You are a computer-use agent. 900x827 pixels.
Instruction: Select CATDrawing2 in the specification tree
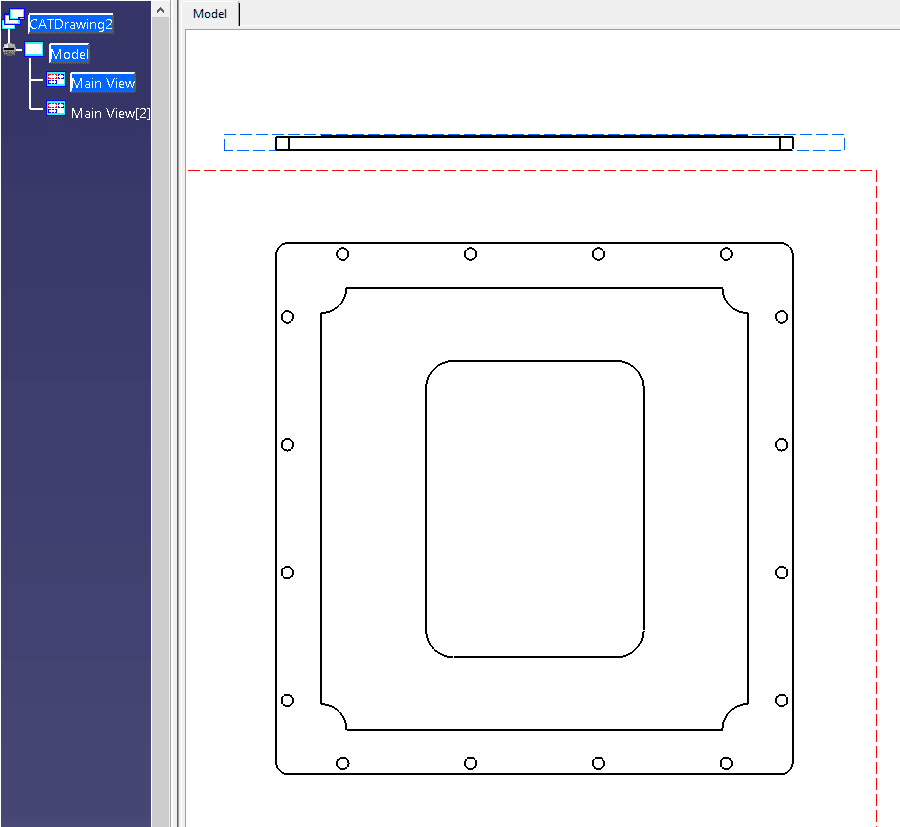coord(70,24)
